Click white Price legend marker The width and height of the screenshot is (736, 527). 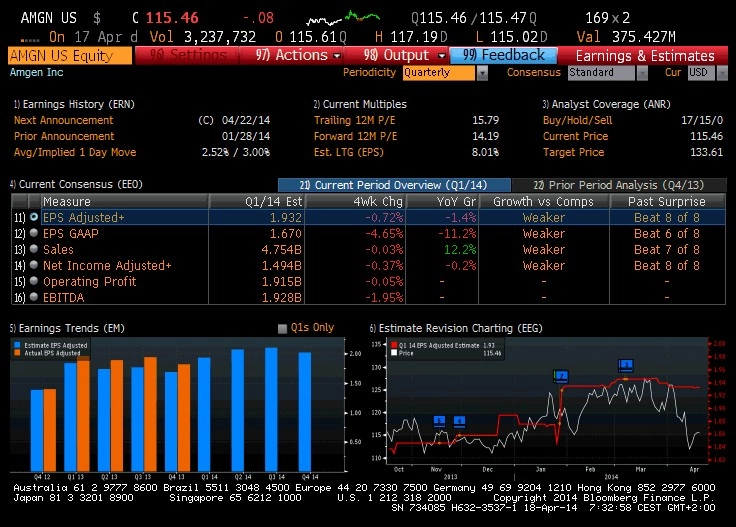click(x=394, y=352)
